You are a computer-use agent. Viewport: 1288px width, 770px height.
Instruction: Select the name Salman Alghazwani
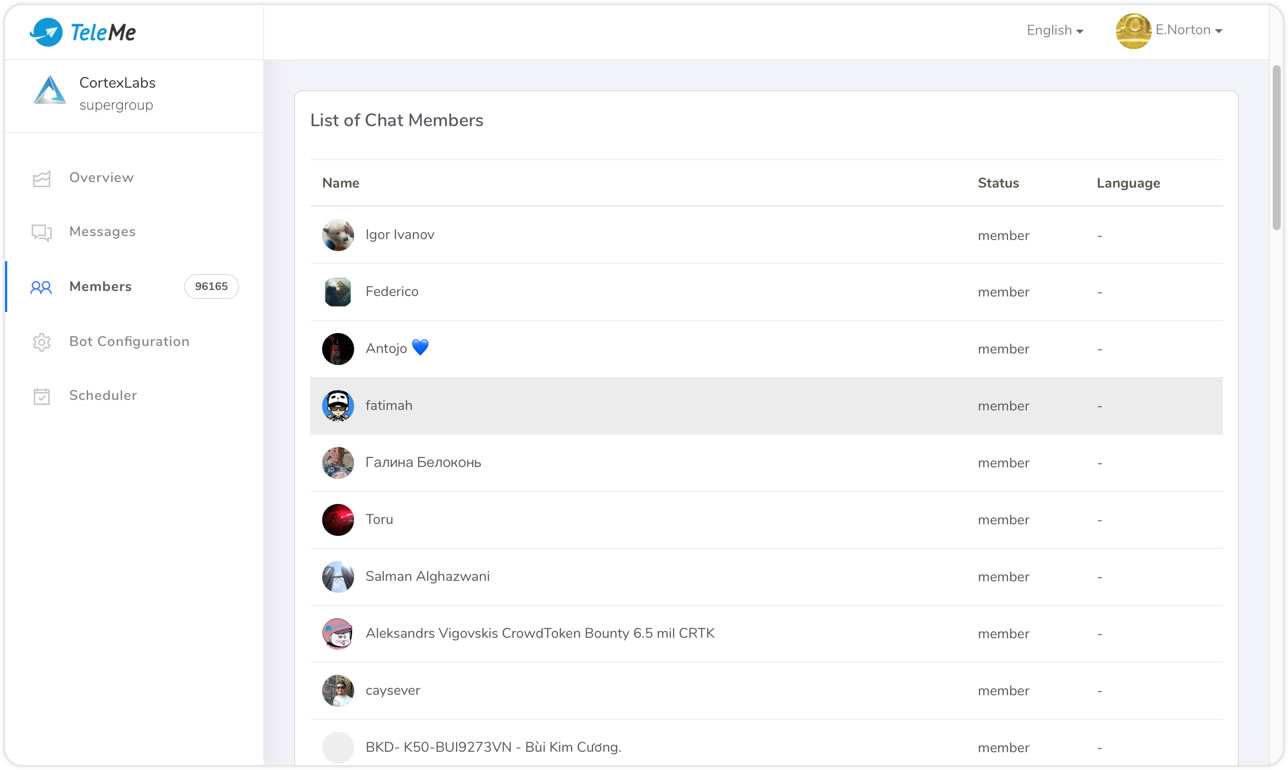pyautogui.click(x=427, y=577)
